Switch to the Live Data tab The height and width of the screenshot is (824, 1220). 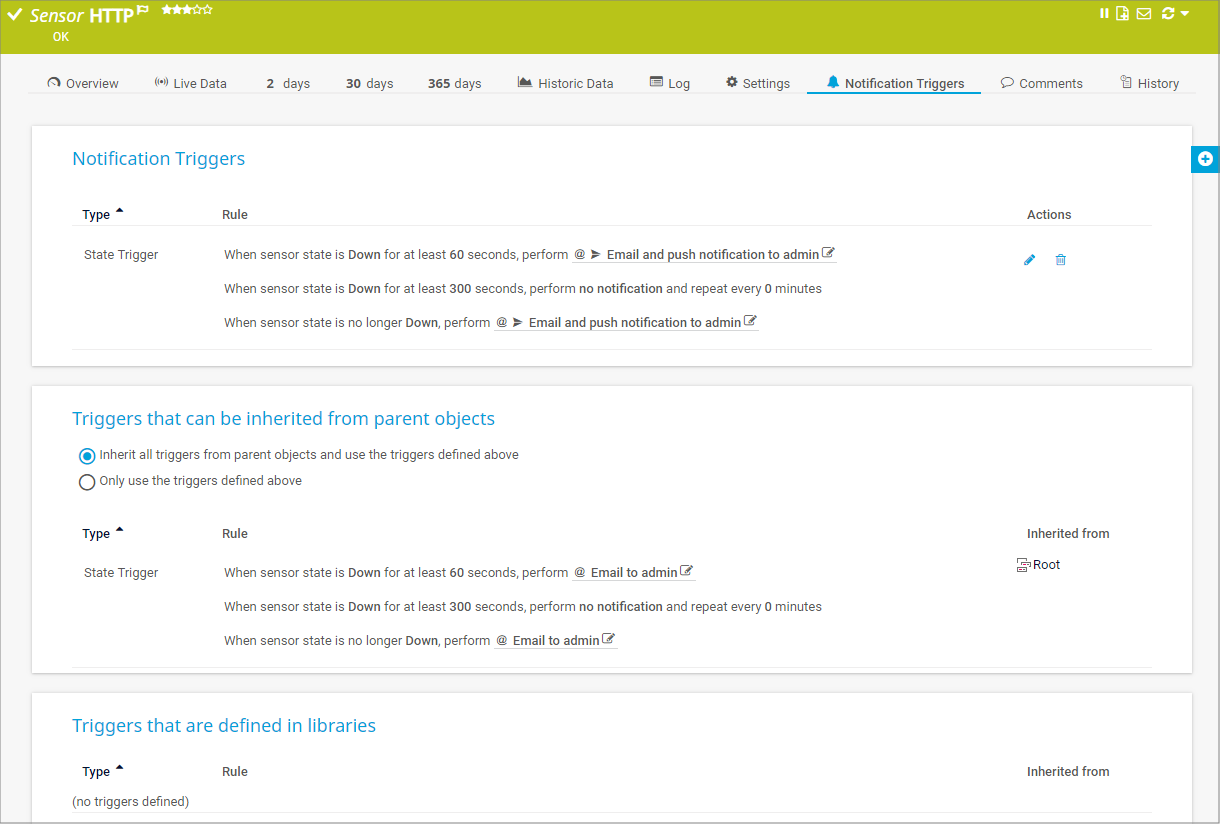tap(190, 84)
